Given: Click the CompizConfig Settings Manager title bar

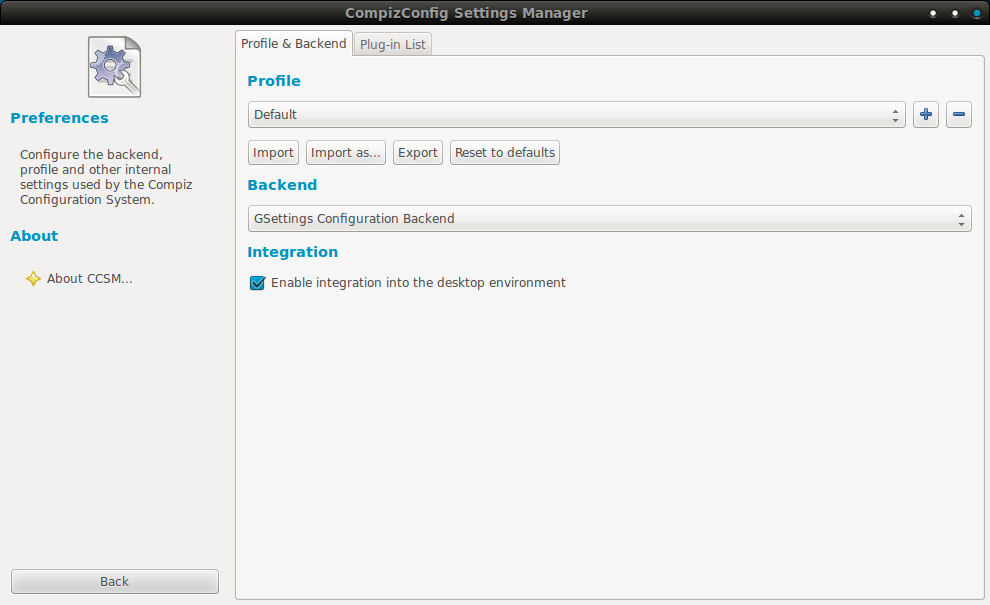Looking at the screenshot, I should pos(466,13).
